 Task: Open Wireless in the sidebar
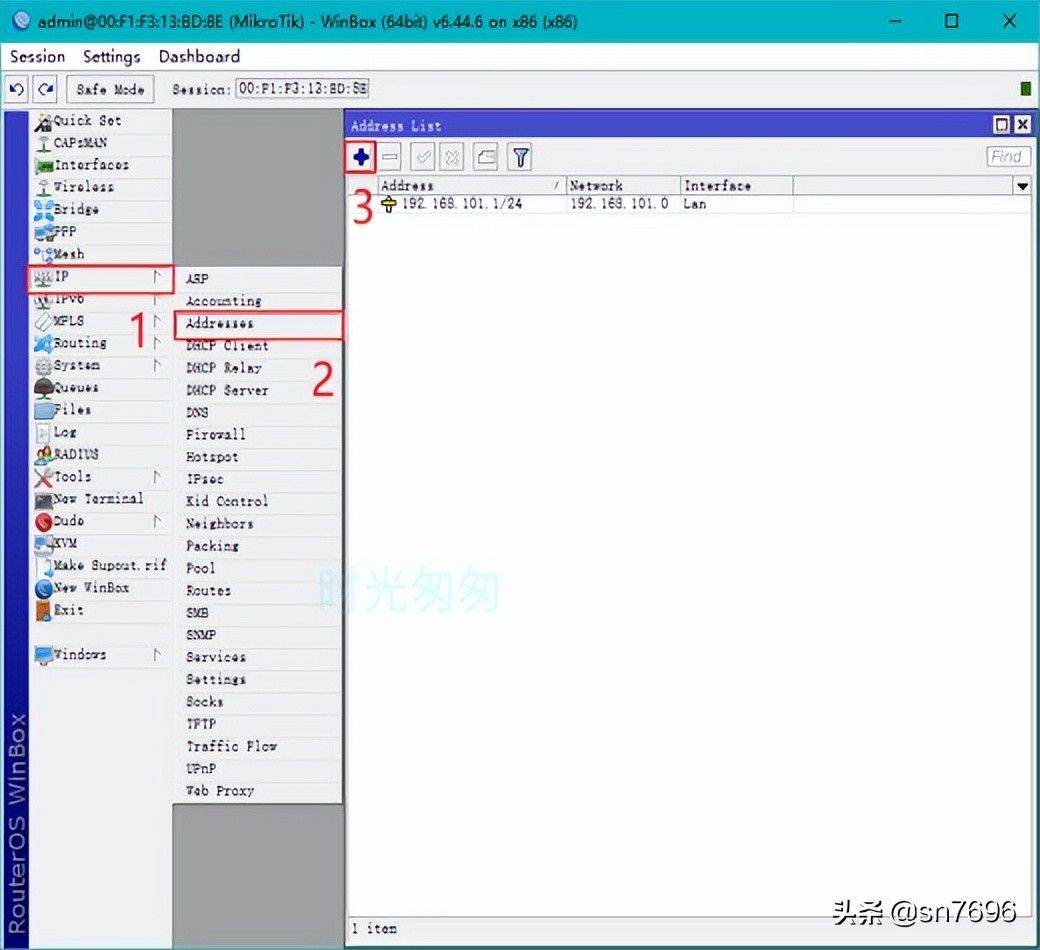[101, 187]
